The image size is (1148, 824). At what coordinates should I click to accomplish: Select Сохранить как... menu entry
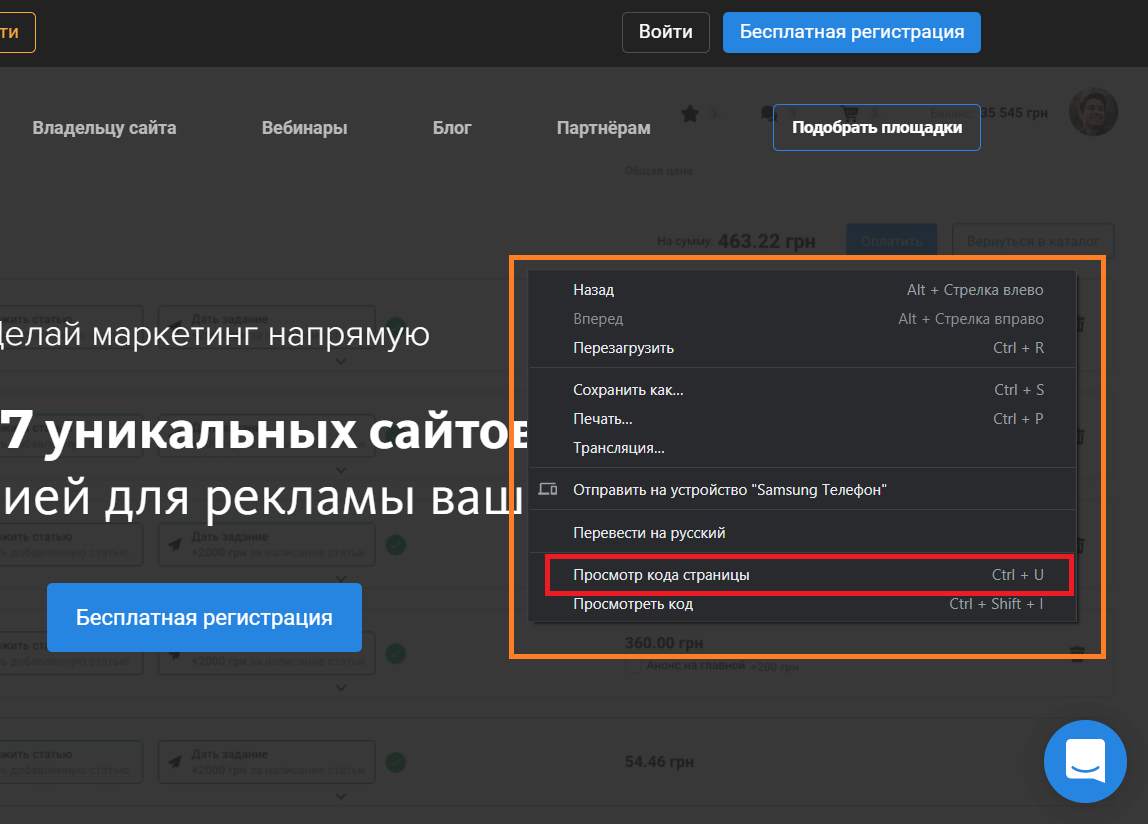tap(628, 390)
